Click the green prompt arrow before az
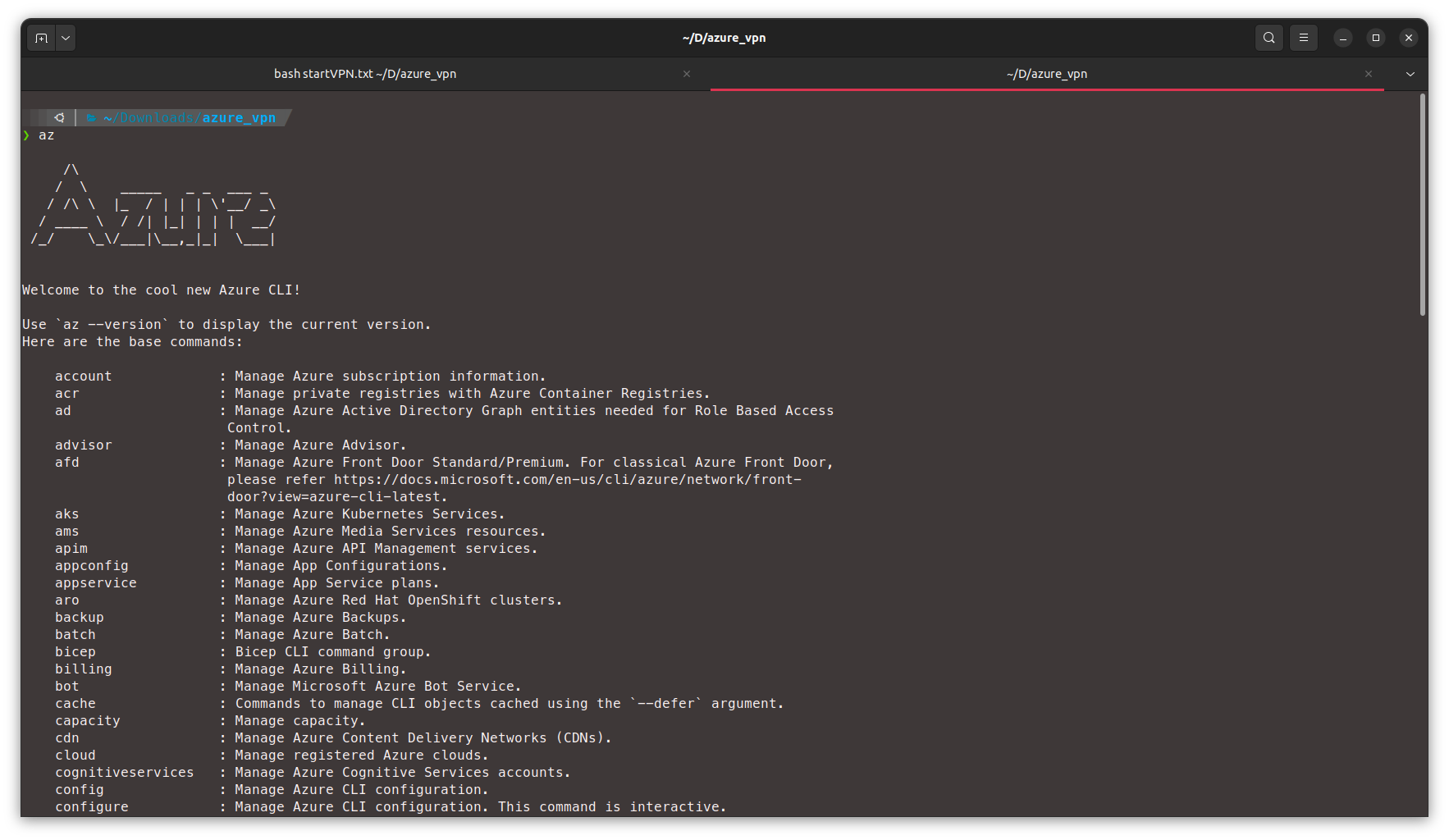The image size is (1449, 840). 25,135
